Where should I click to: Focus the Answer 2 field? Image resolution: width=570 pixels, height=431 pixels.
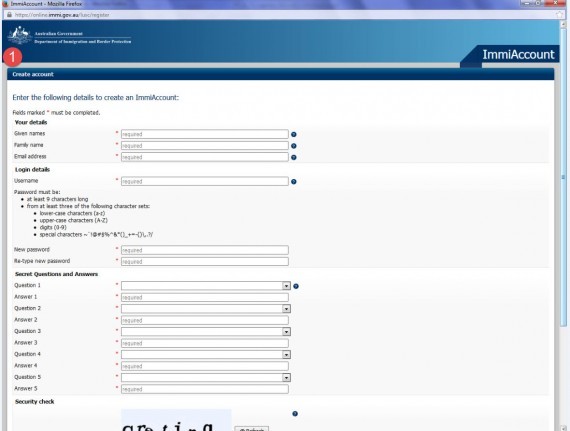coord(205,321)
